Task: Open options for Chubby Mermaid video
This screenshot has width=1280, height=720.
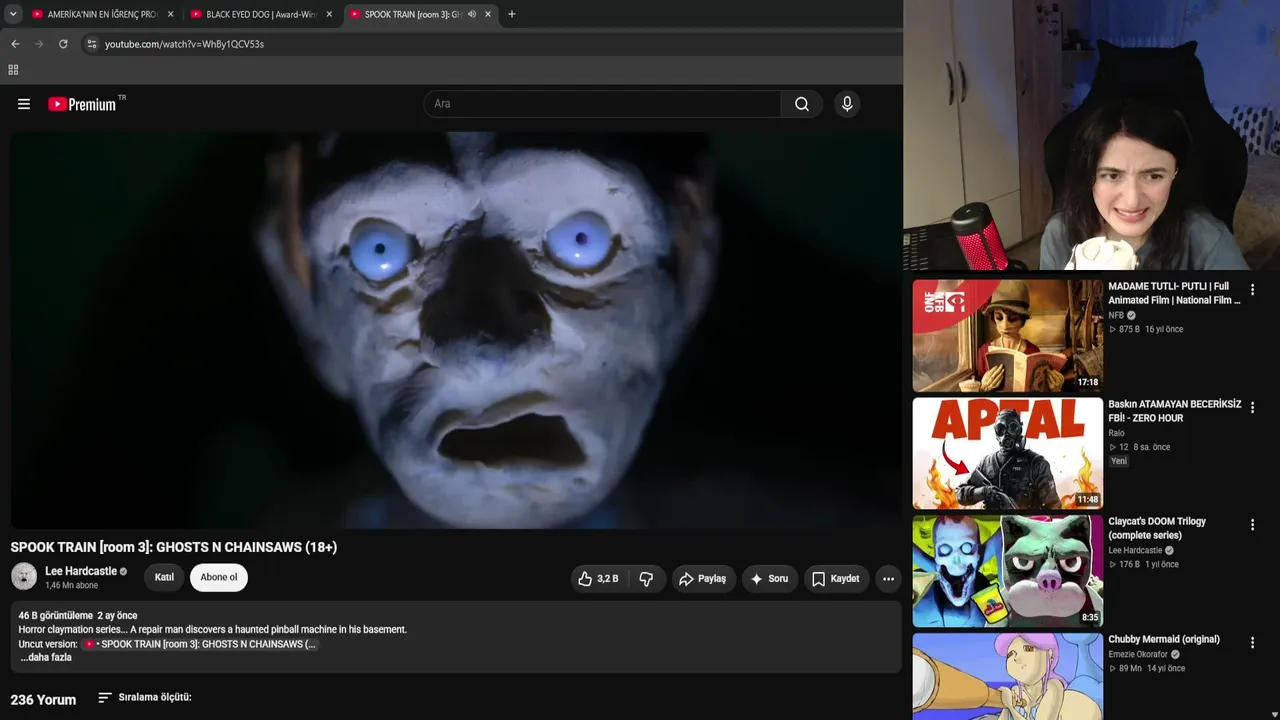Action: [x=1252, y=643]
